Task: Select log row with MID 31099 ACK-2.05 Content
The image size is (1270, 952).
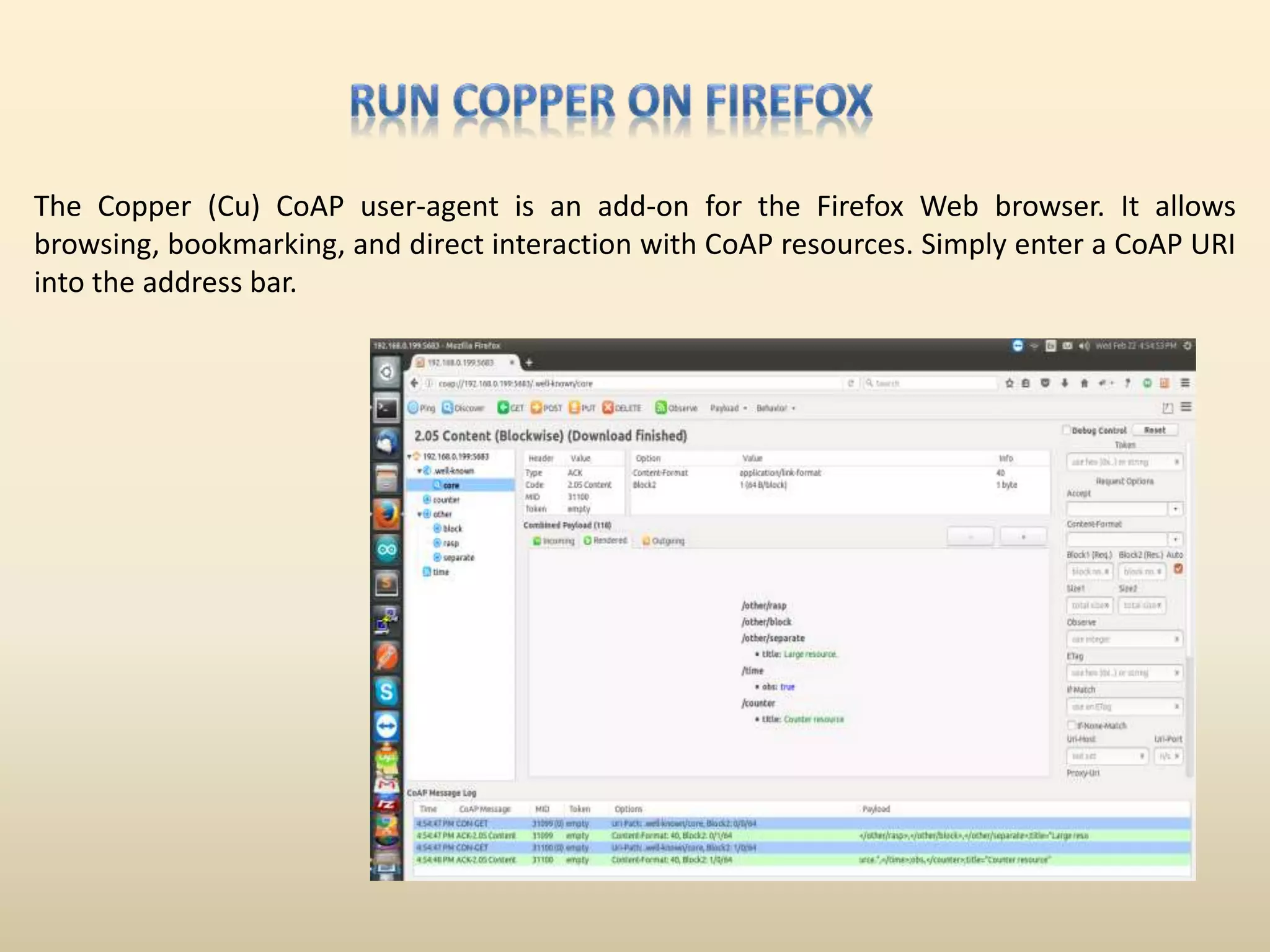Action: pos(802,835)
